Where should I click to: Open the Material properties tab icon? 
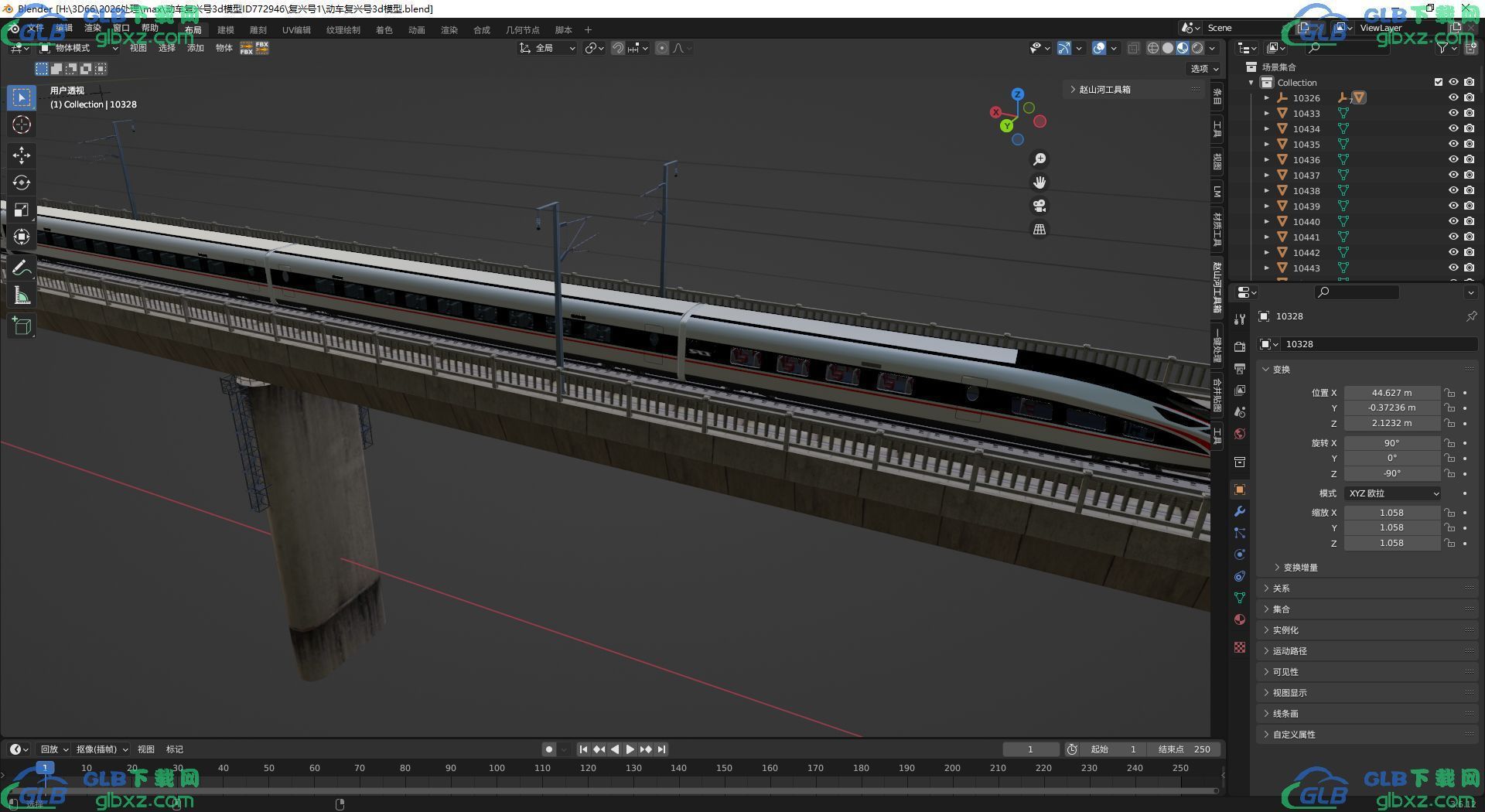pyautogui.click(x=1240, y=619)
